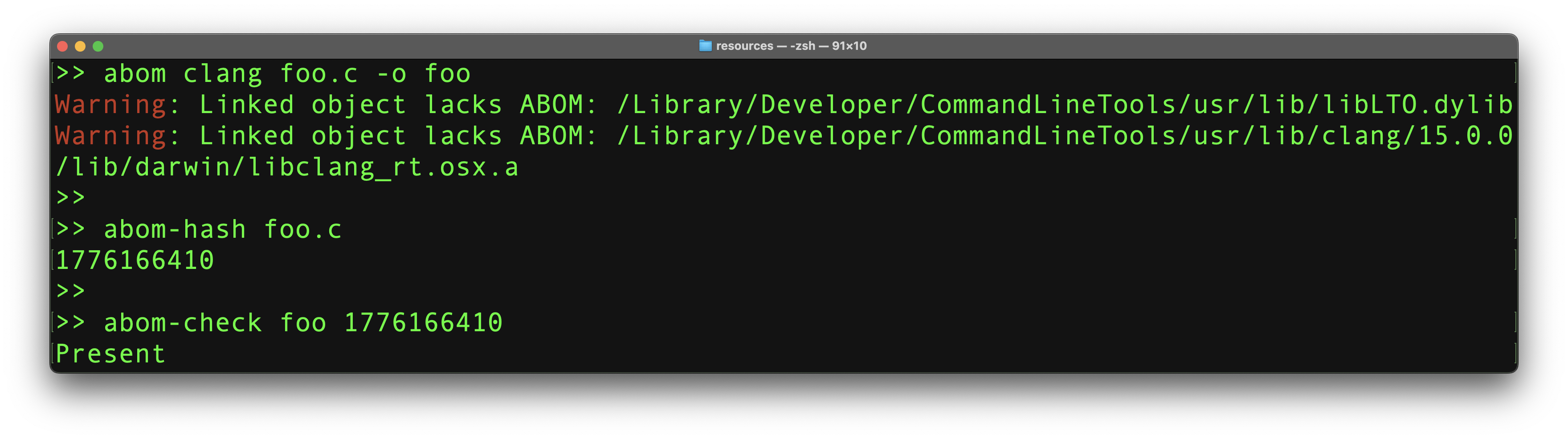
Task: Click the 'abom-hash foo.c' command text
Action: click(x=223, y=230)
